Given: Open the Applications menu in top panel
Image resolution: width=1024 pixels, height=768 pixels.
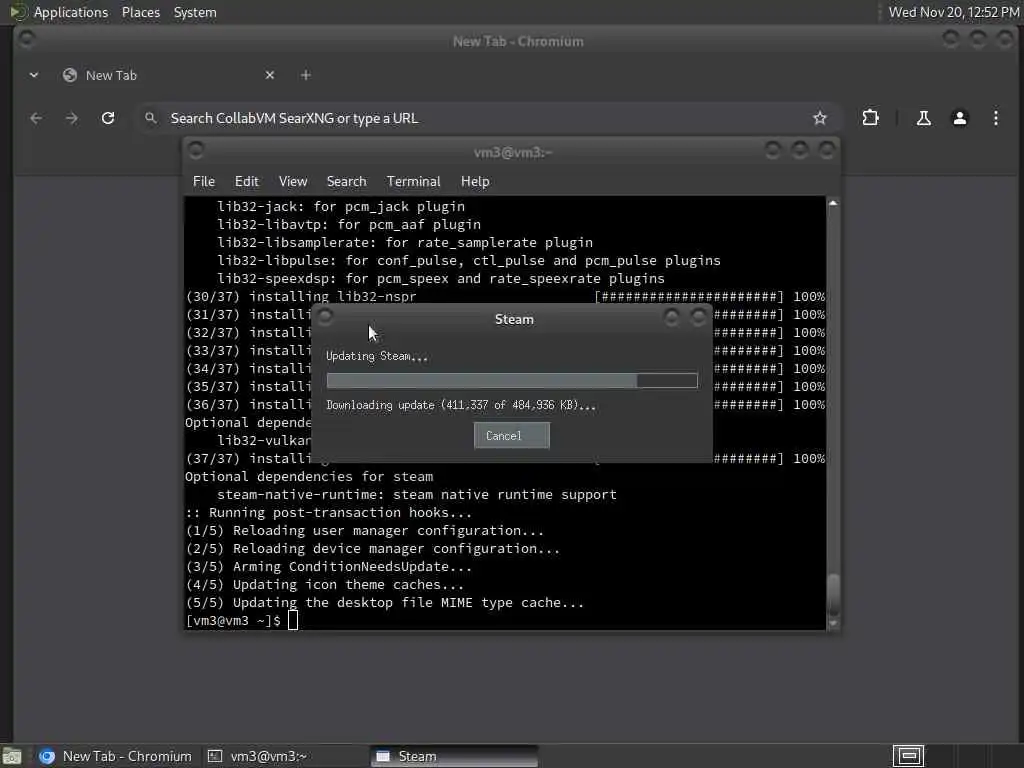Looking at the screenshot, I should pos(71,12).
